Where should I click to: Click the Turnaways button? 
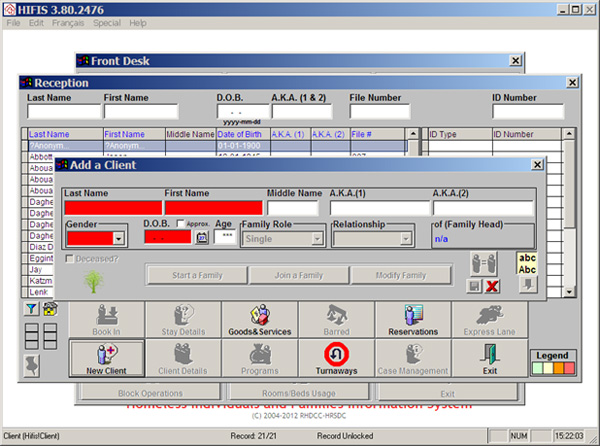point(336,357)
